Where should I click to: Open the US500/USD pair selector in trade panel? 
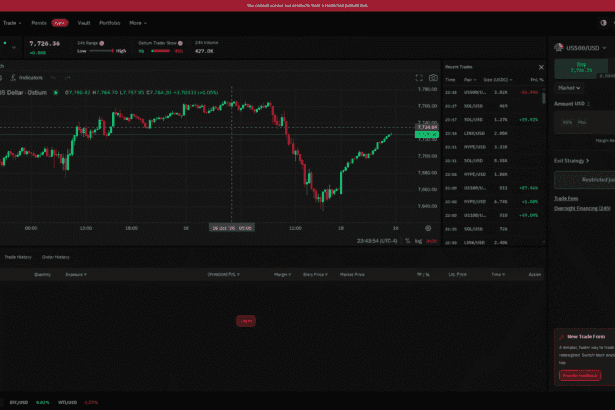coord(580,48)
